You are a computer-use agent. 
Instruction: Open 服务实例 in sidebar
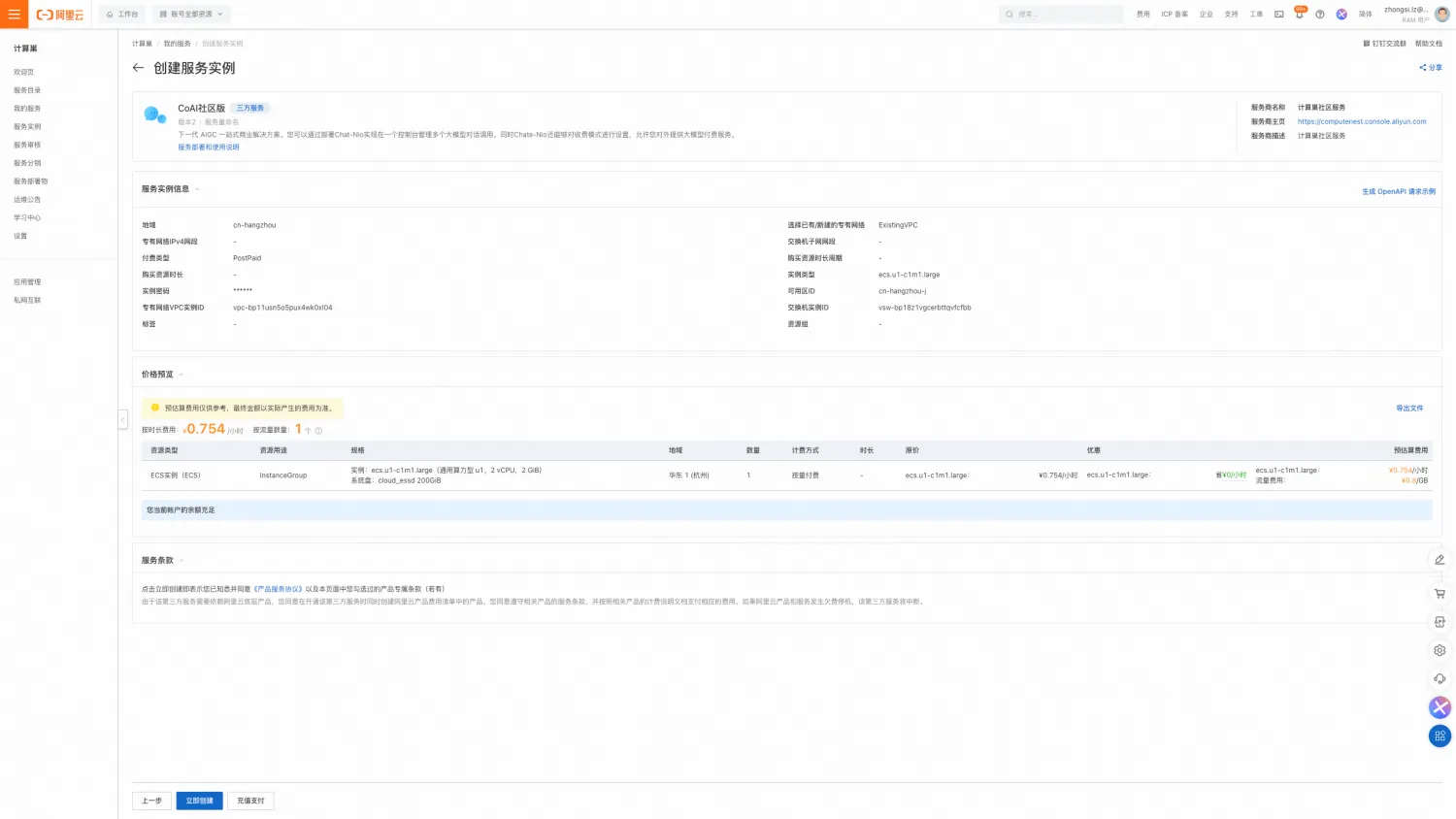pos(27,127)
